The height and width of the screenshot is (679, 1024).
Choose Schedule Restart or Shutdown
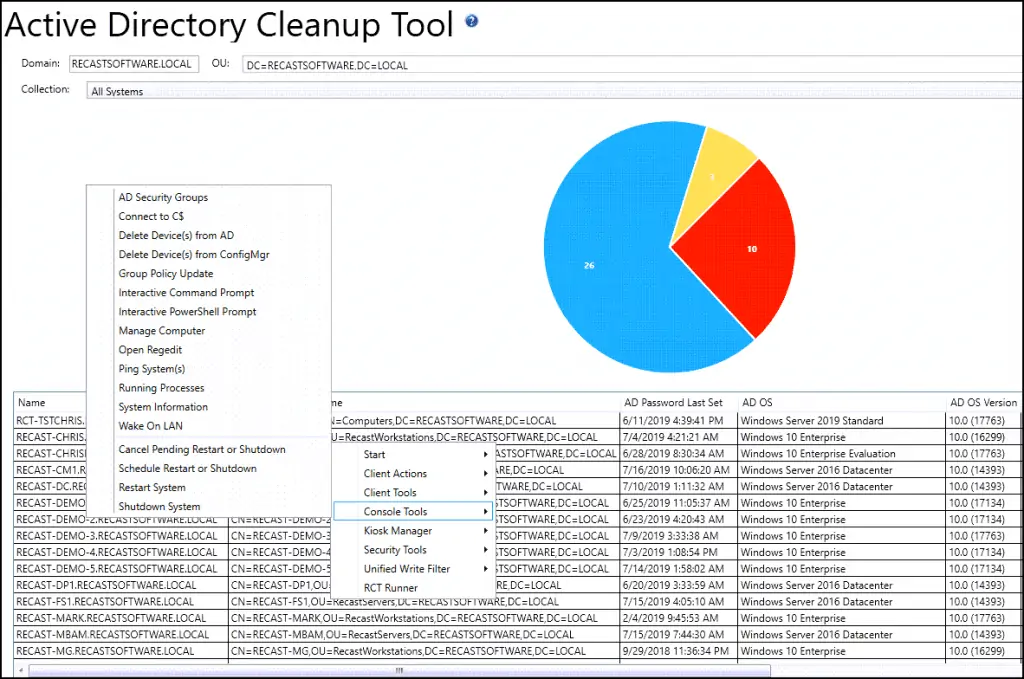pos(187,468)
